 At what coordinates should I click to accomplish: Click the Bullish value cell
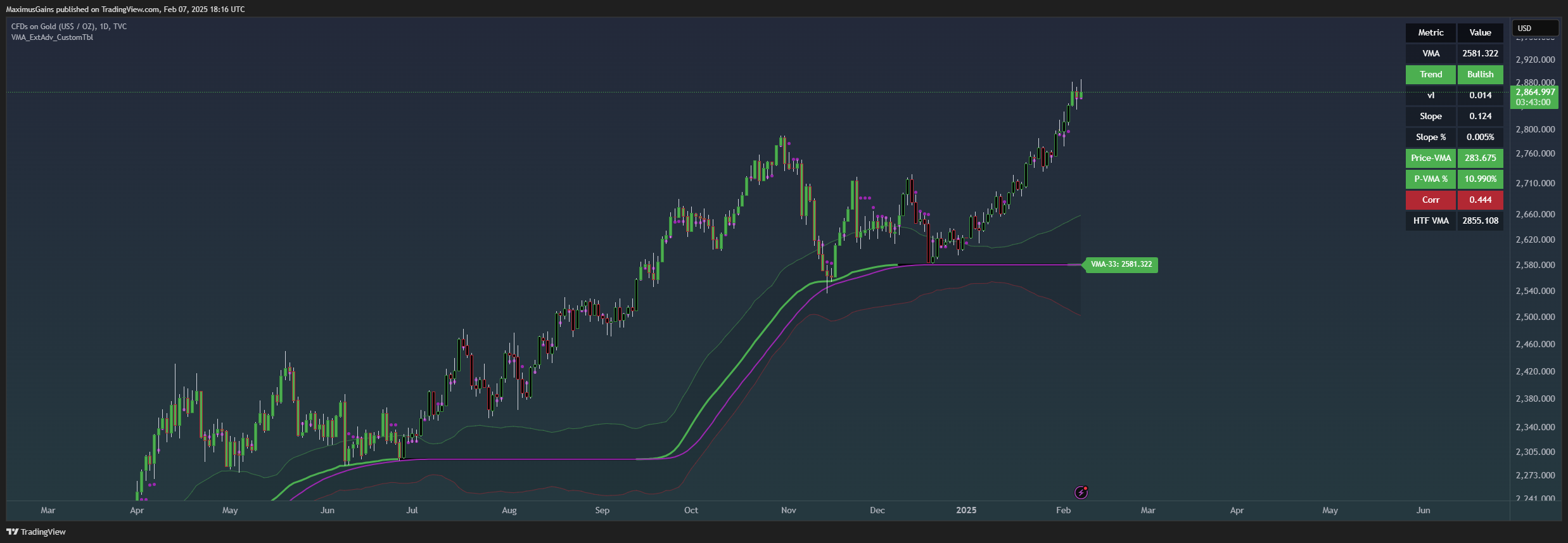1480,74
